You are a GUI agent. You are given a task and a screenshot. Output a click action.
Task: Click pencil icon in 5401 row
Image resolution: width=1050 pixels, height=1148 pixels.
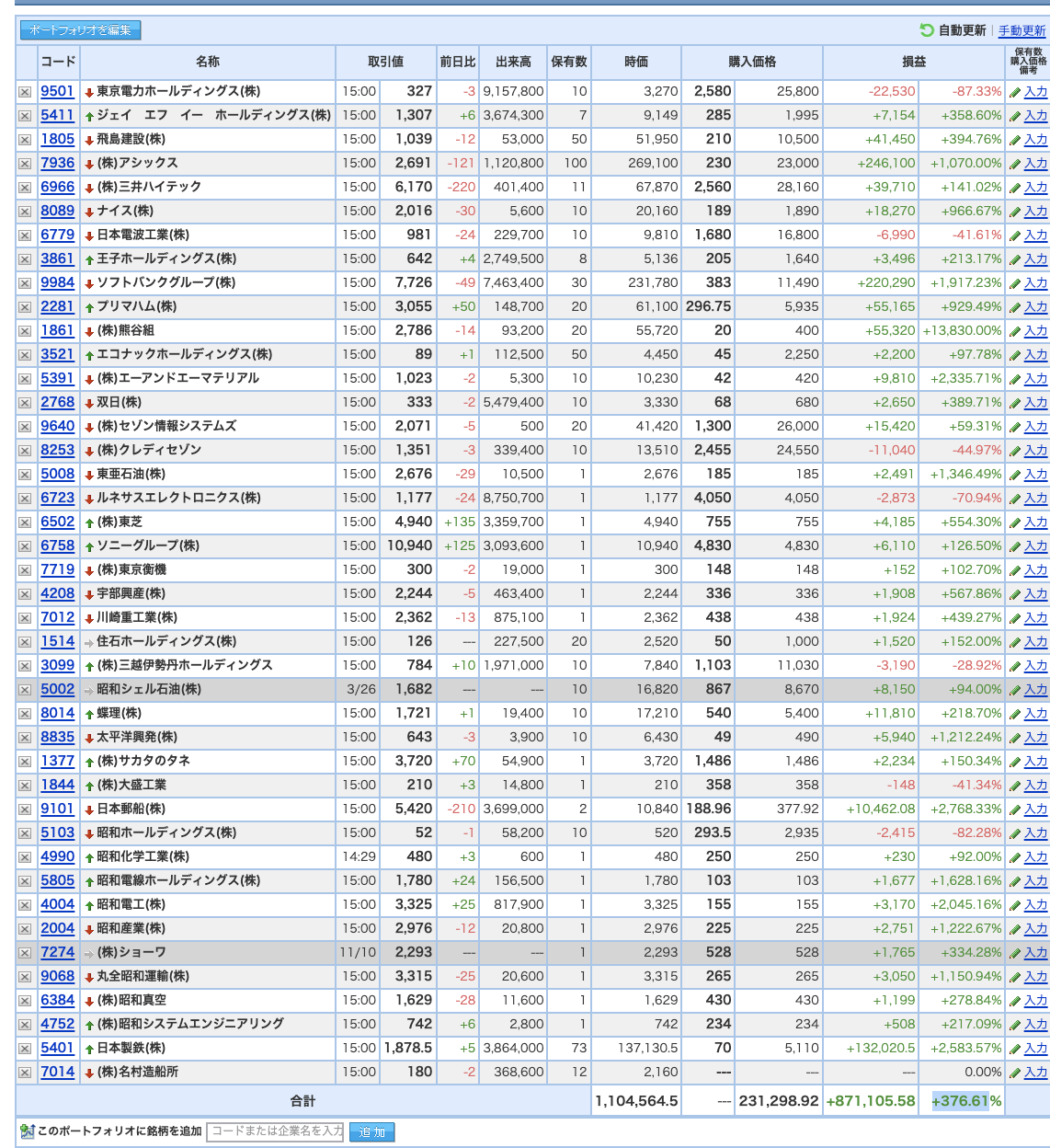pyautogui.click(x=1015, y=1049)
